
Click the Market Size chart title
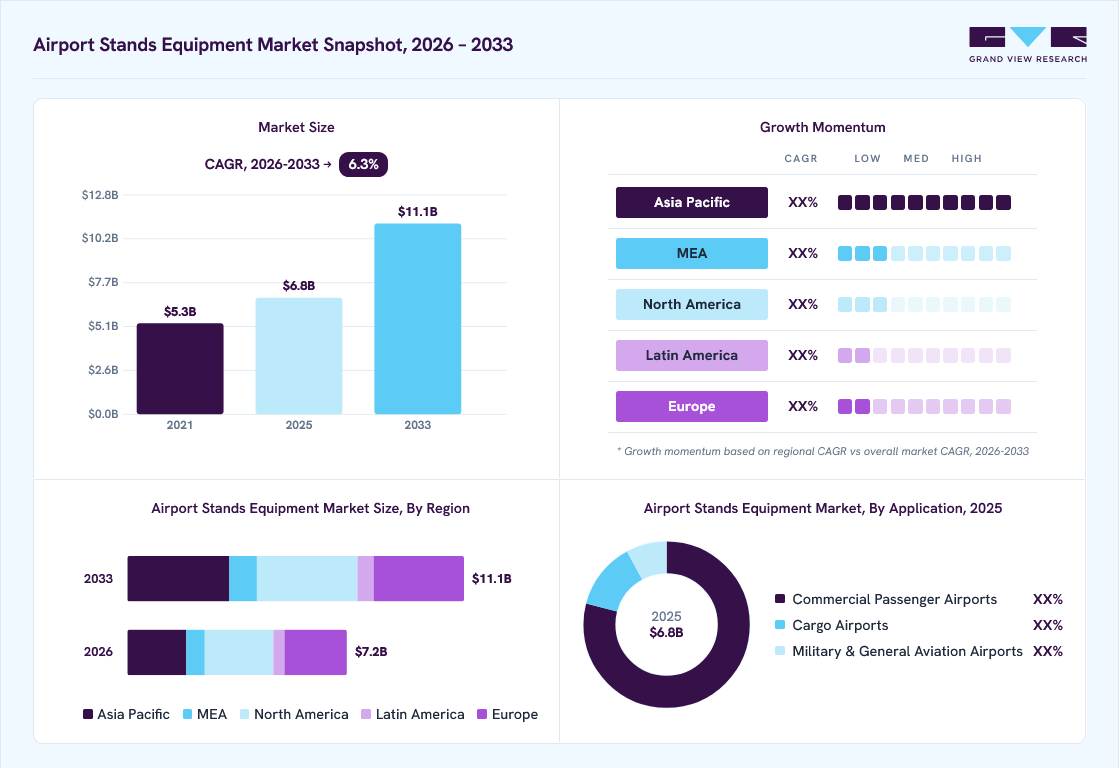[x=296, y=127]
